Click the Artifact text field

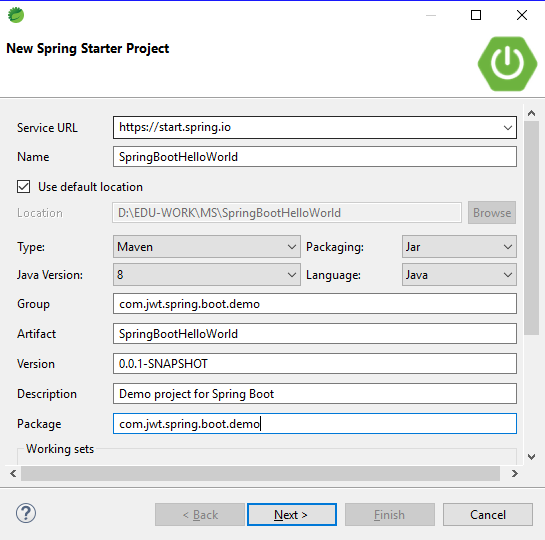(315, 334)
